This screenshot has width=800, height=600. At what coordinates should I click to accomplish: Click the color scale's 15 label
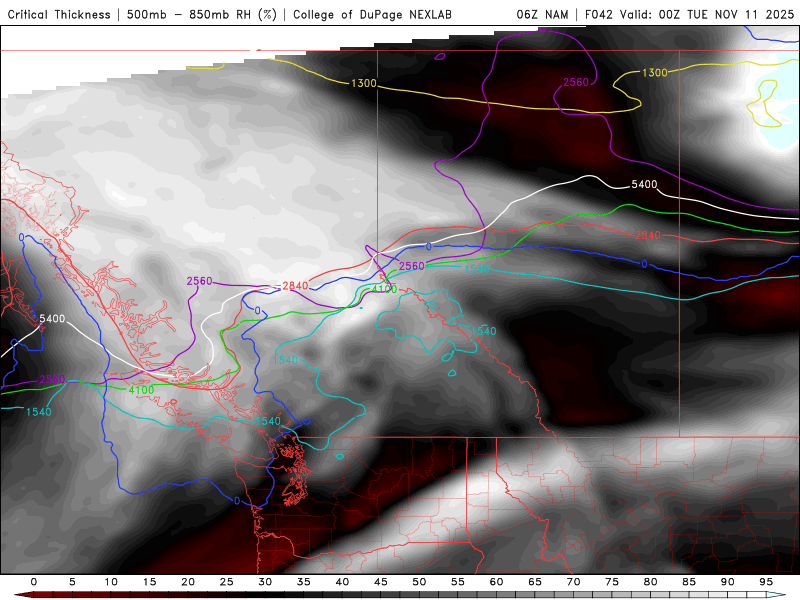click(149, 582)
